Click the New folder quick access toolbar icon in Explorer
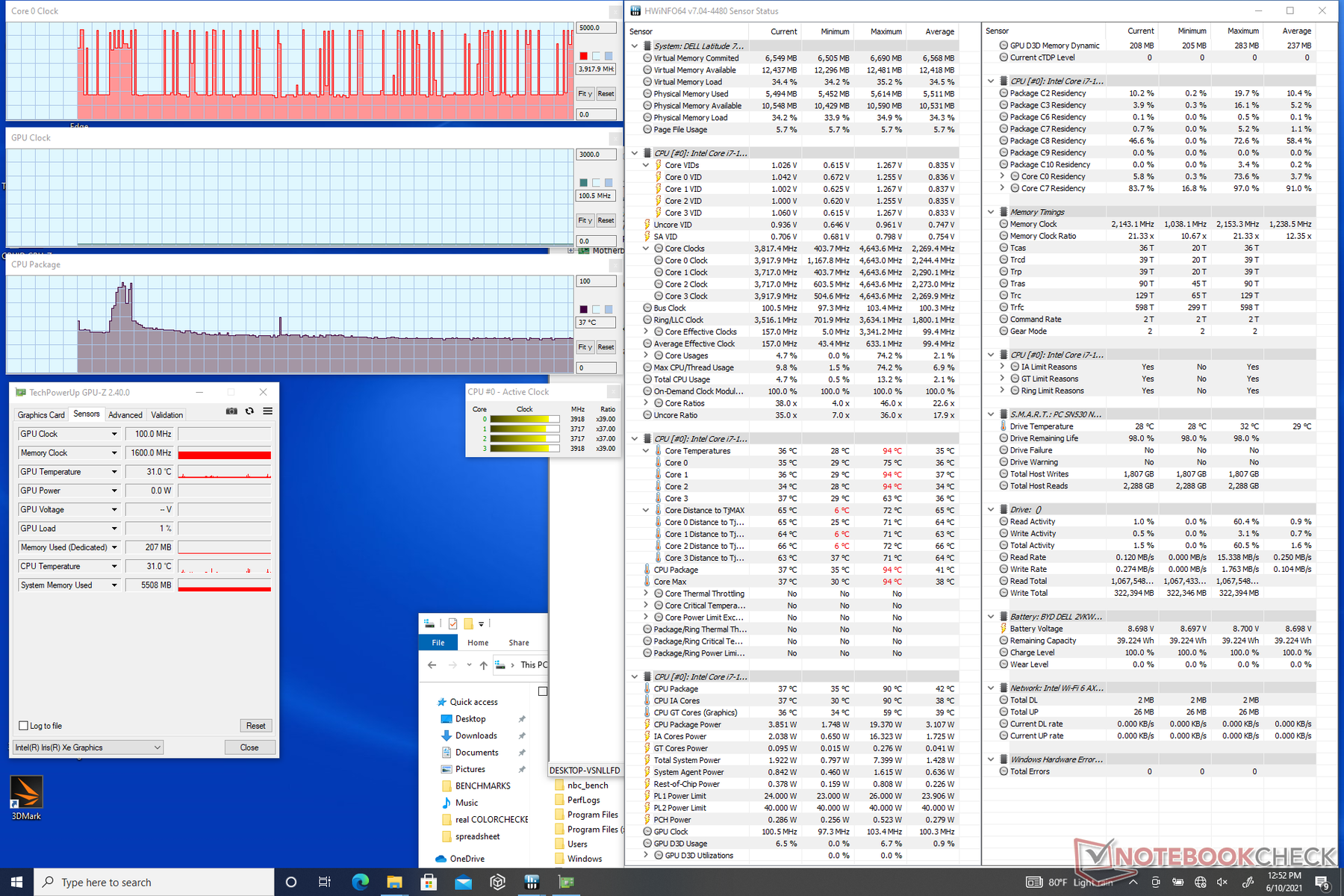 click(468, 623)
